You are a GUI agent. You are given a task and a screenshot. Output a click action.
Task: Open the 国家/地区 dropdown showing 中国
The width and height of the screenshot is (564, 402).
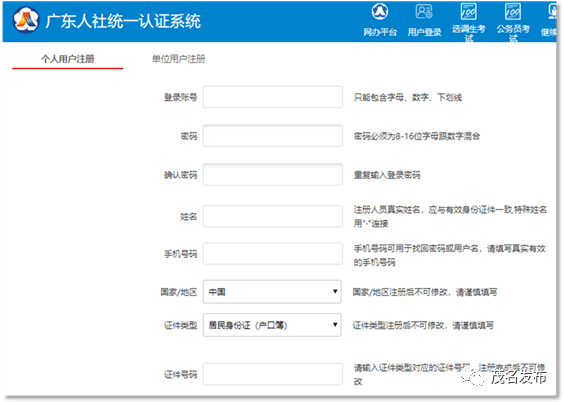coord(272,292)
